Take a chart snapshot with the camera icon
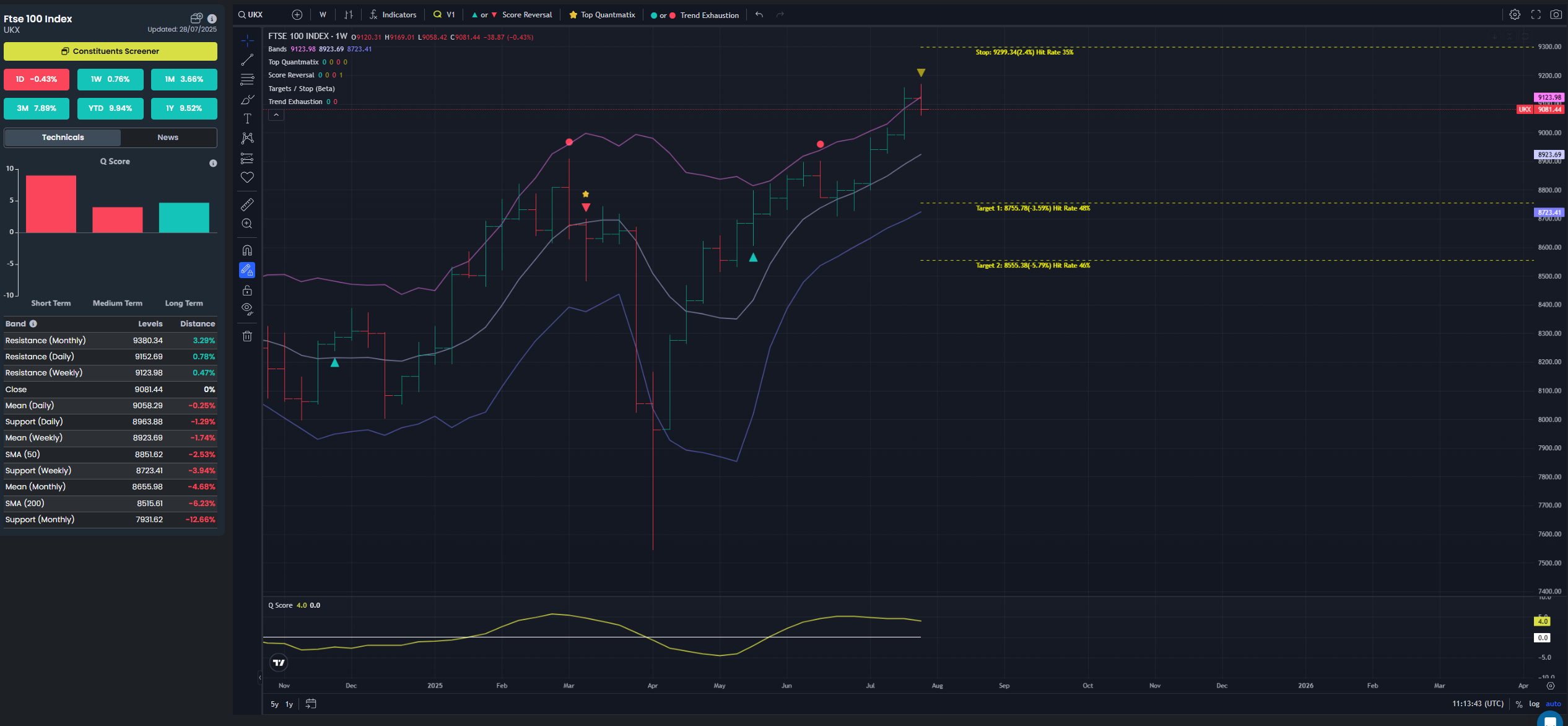Viewport: 1568px width, 726px height. 1555,14
